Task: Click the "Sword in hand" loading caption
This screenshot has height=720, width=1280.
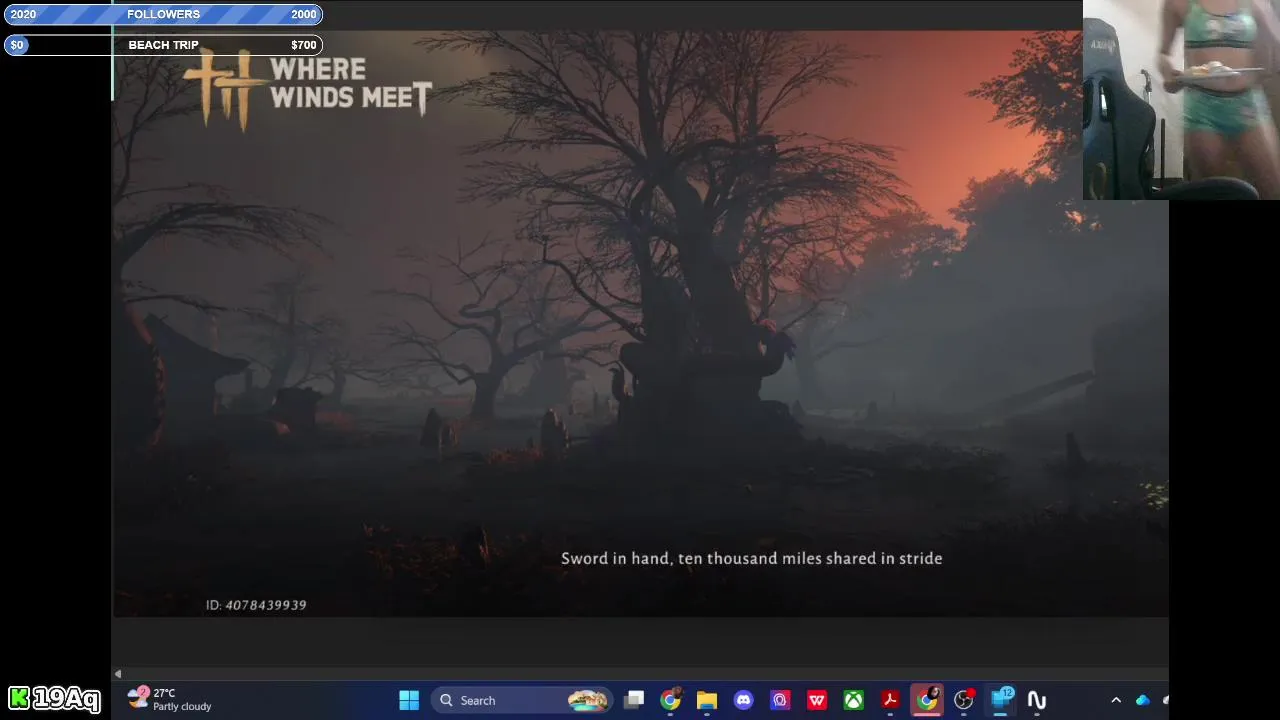Action: tap(752, 558)
